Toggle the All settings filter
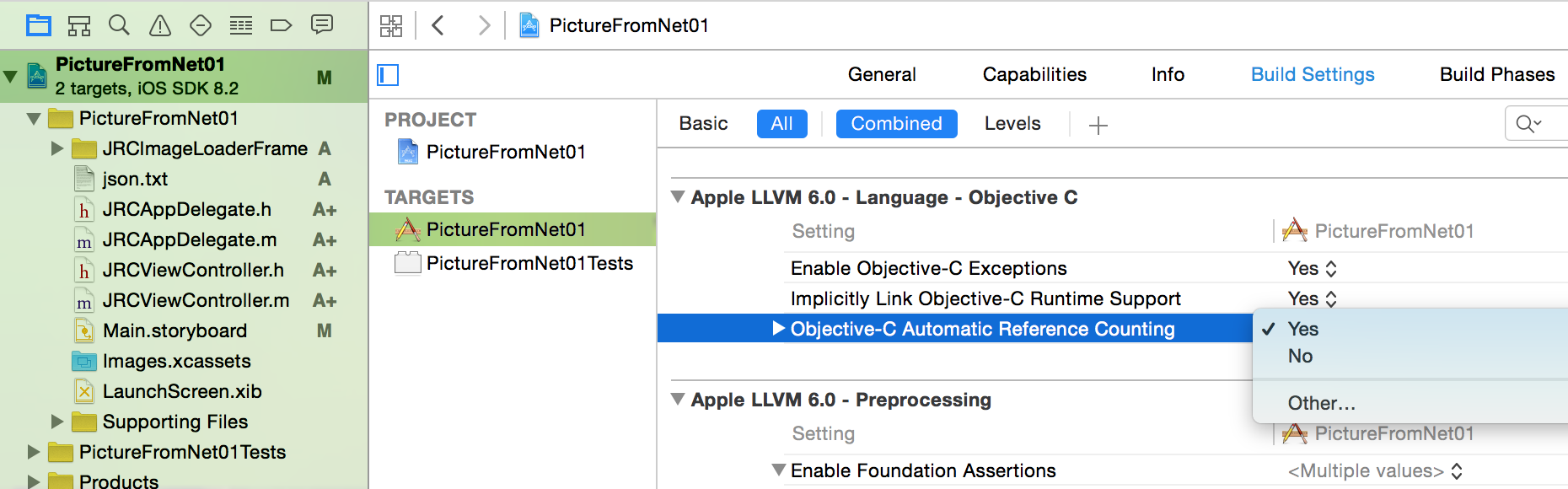 pyautogui.click(x=781, y=124)
